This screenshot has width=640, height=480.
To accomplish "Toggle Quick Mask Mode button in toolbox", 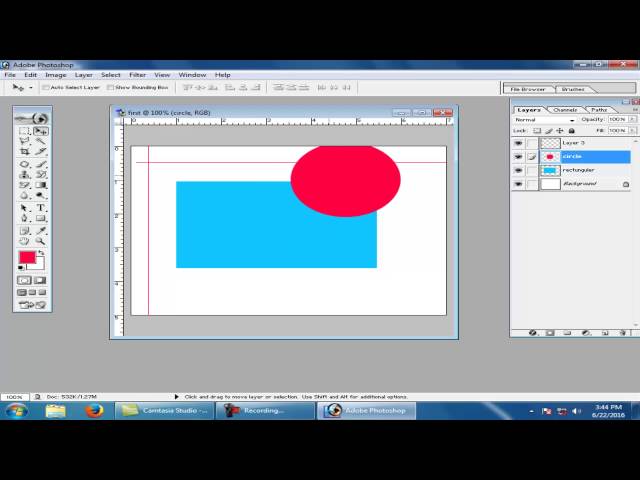I will pos(40,280).
